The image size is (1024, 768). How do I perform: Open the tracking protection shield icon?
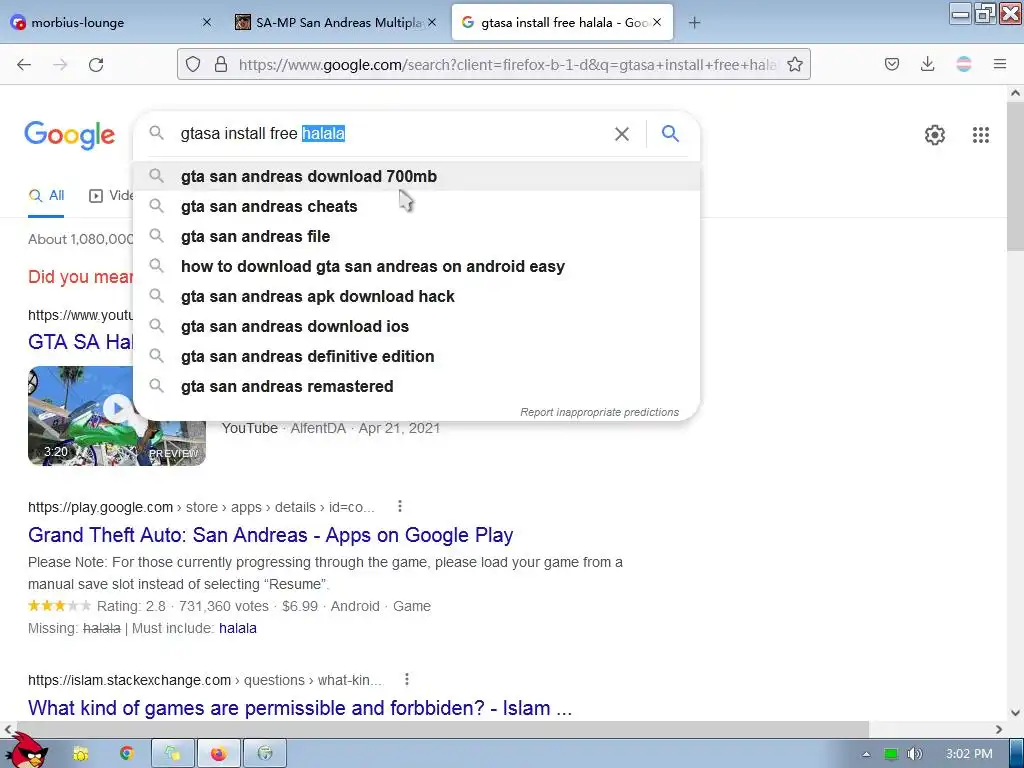pos(193,64)
